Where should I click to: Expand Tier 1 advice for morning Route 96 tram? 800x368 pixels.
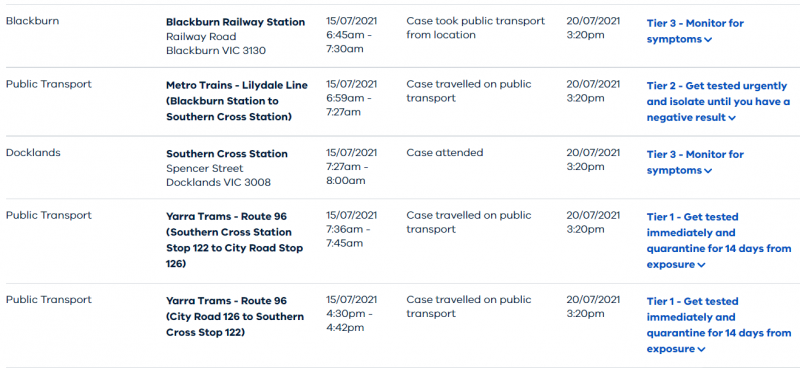tap(718, 240)
